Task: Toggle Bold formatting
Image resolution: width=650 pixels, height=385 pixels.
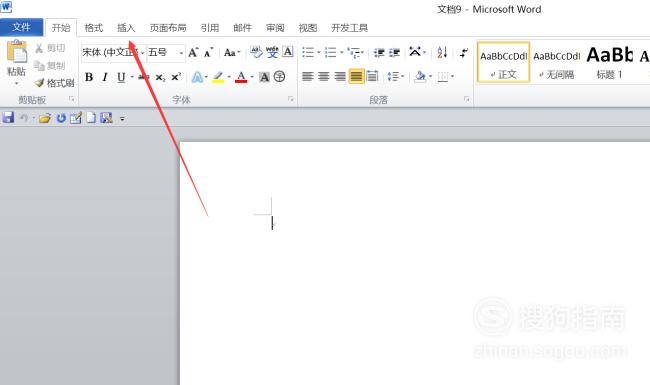Action: pyautogui.click(x=89, y=77)
